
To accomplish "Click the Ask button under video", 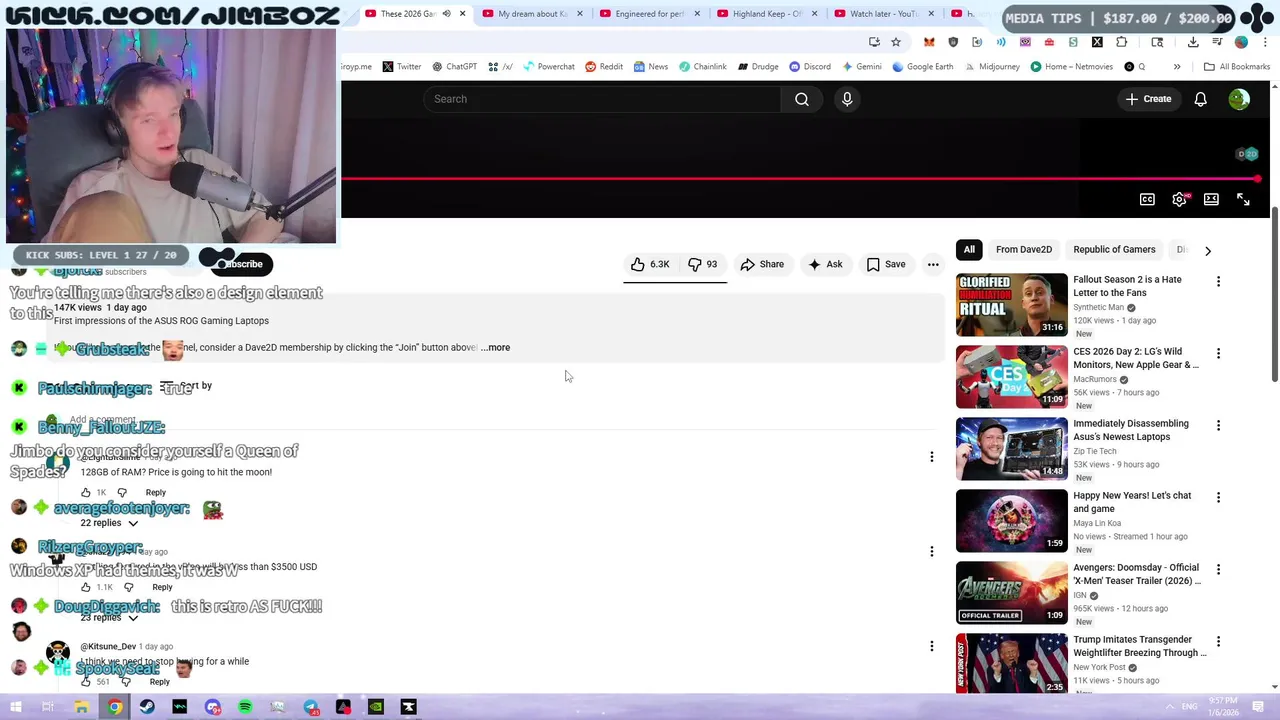I will (x=825, y=264).
